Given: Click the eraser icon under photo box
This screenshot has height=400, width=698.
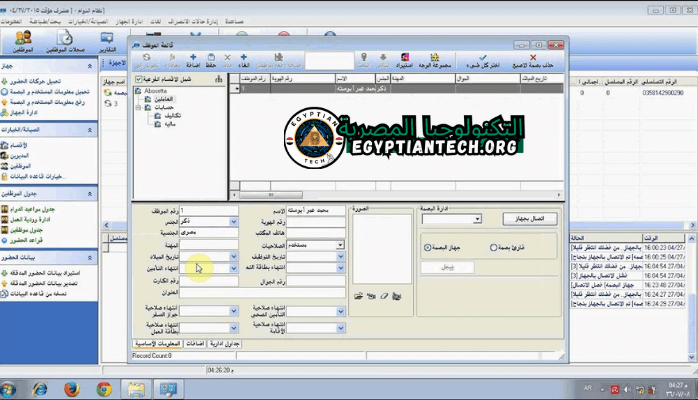Looking at the screenshot, I should [384, 296].
